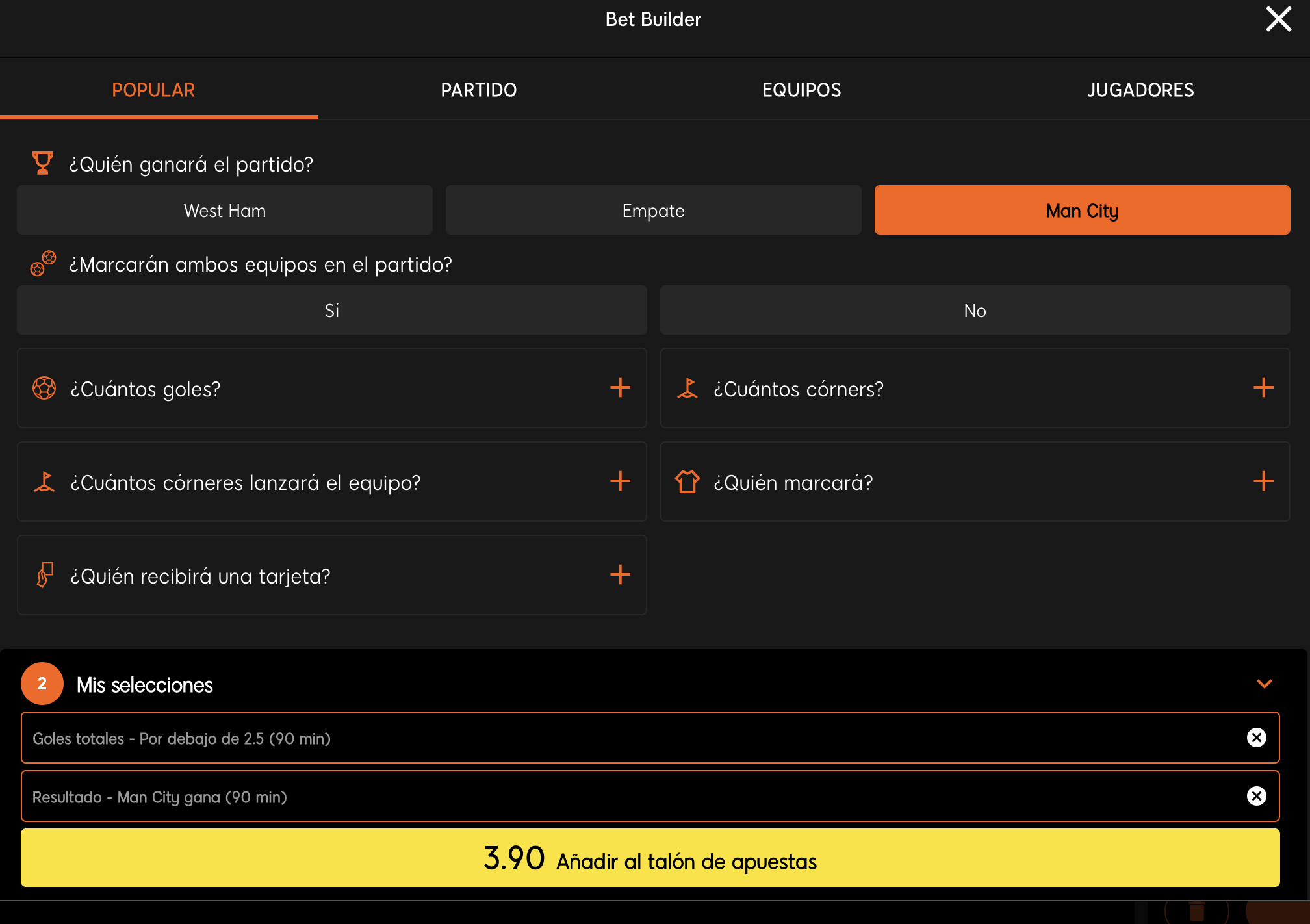This screenshot has width=1310, height=924.
Task: Remove the Resultado Man City gana selection
Action: (1257, 796)
